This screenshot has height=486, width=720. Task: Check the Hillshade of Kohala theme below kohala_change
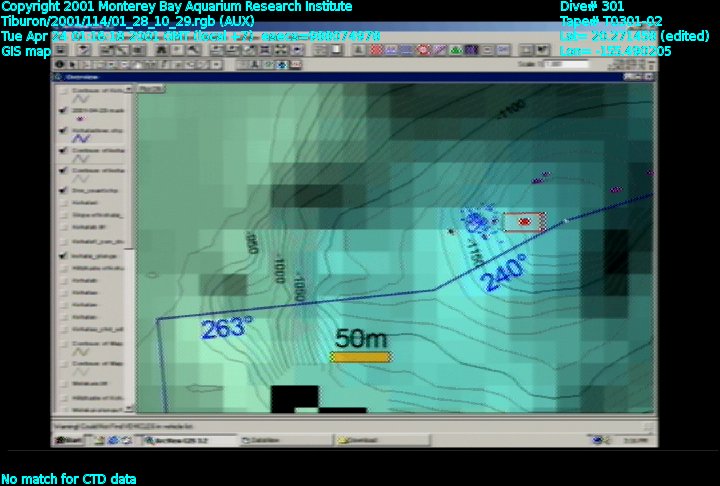[x=64, y=268]
